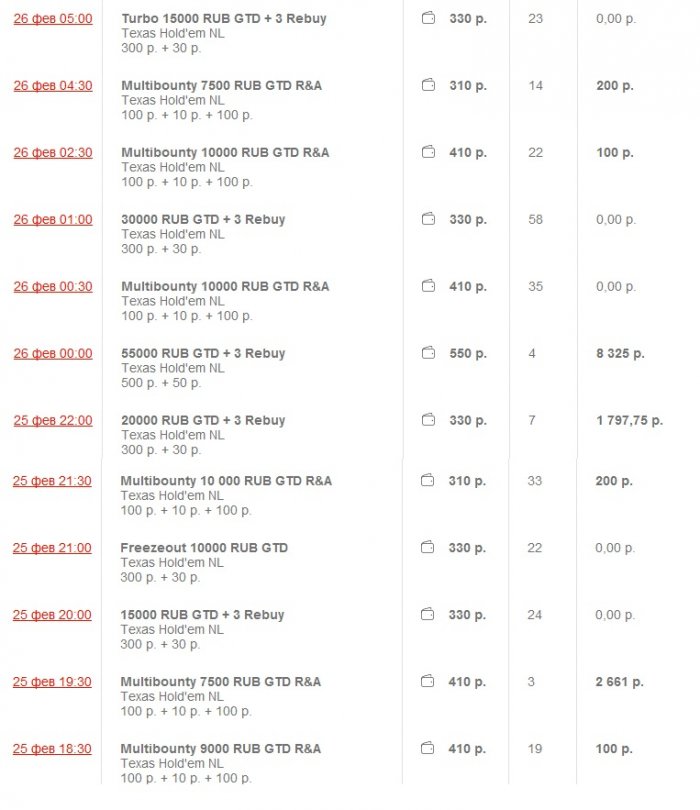700x810 pixels.
Task: Click wallet icon in 26 фев 04:30 row
Action: tap(428, 86)
